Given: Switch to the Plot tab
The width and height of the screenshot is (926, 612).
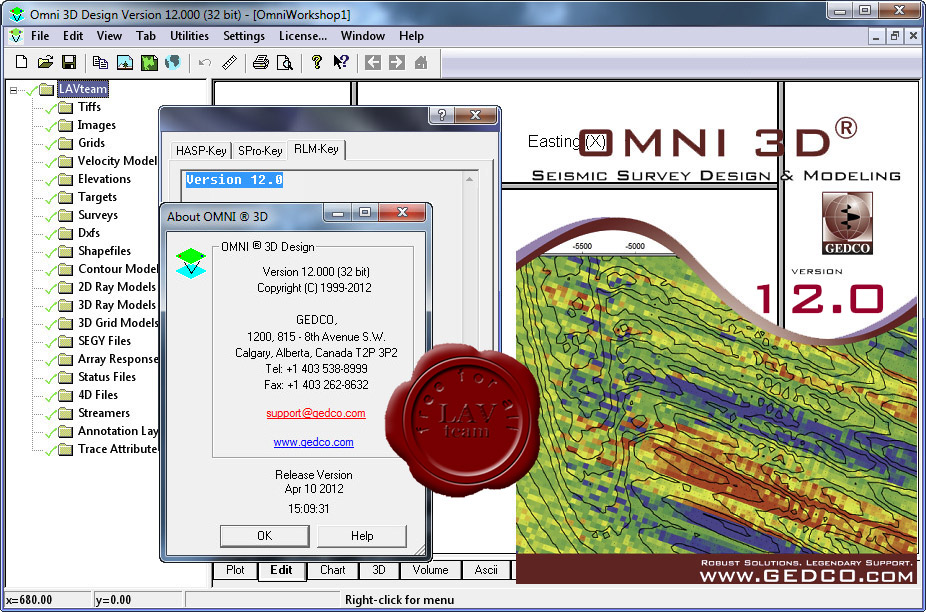Looking at the screenshot, I should 236,570.
